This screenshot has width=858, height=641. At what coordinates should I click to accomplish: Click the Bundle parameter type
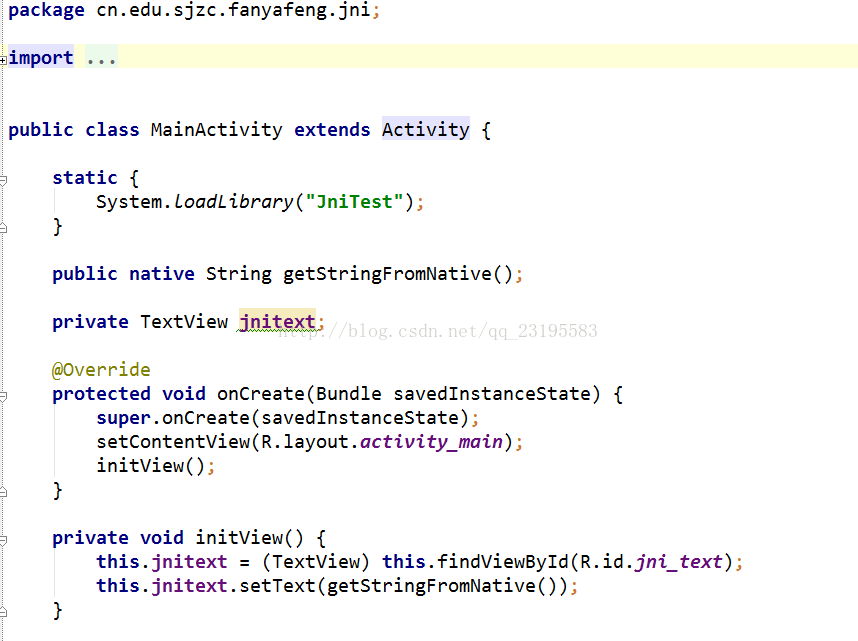(349, 394)
